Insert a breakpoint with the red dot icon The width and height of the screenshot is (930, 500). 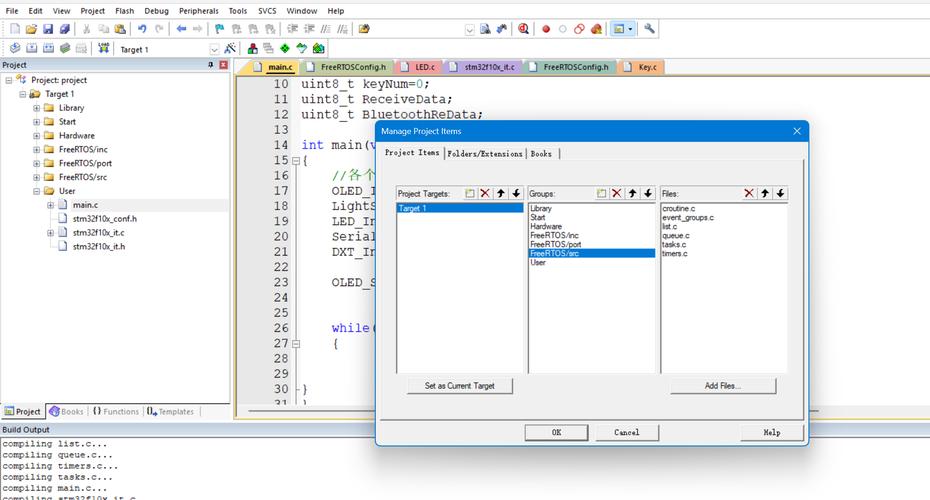546,28
